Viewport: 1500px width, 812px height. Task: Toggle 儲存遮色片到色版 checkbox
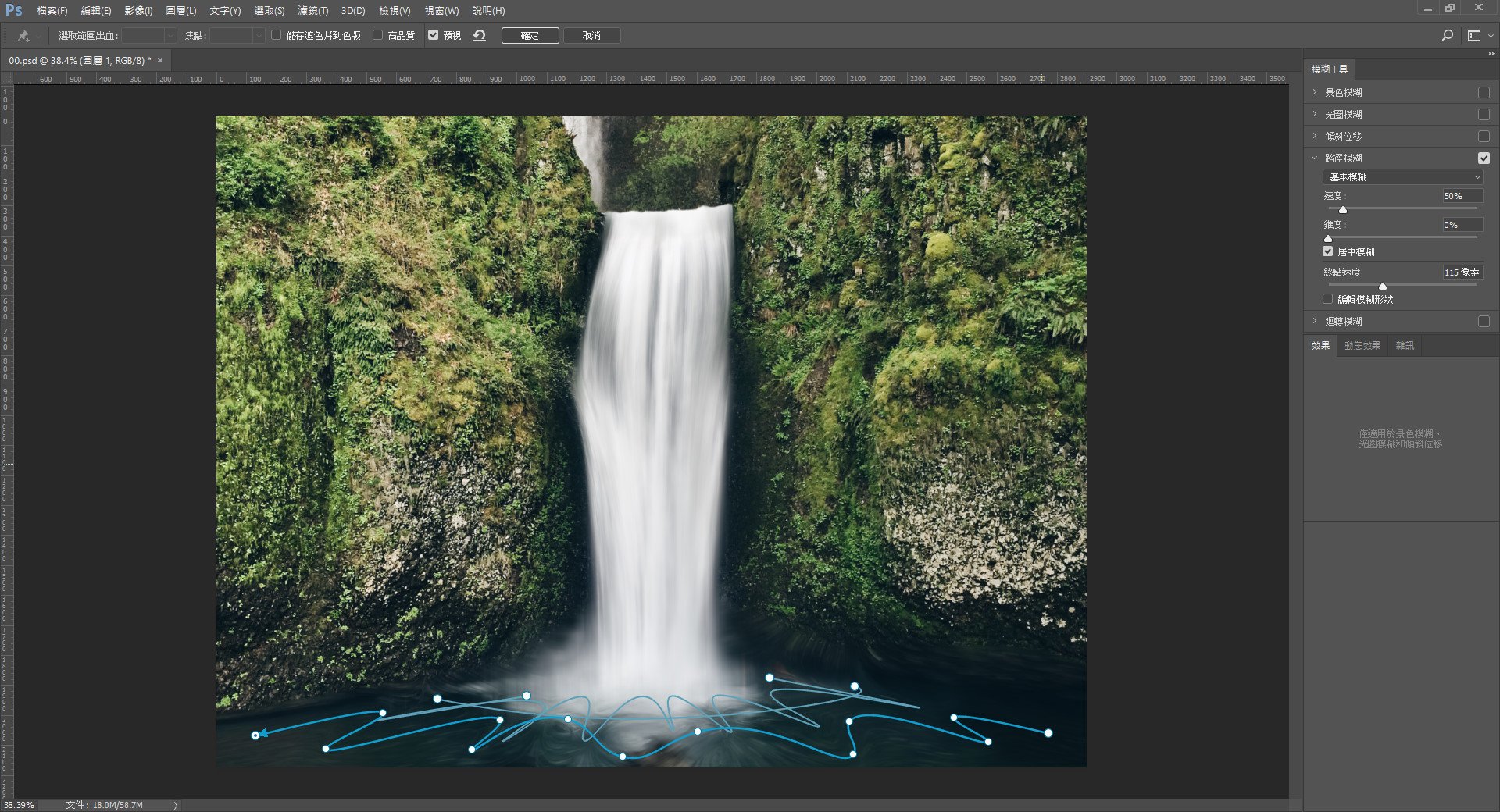coord(276,35)
